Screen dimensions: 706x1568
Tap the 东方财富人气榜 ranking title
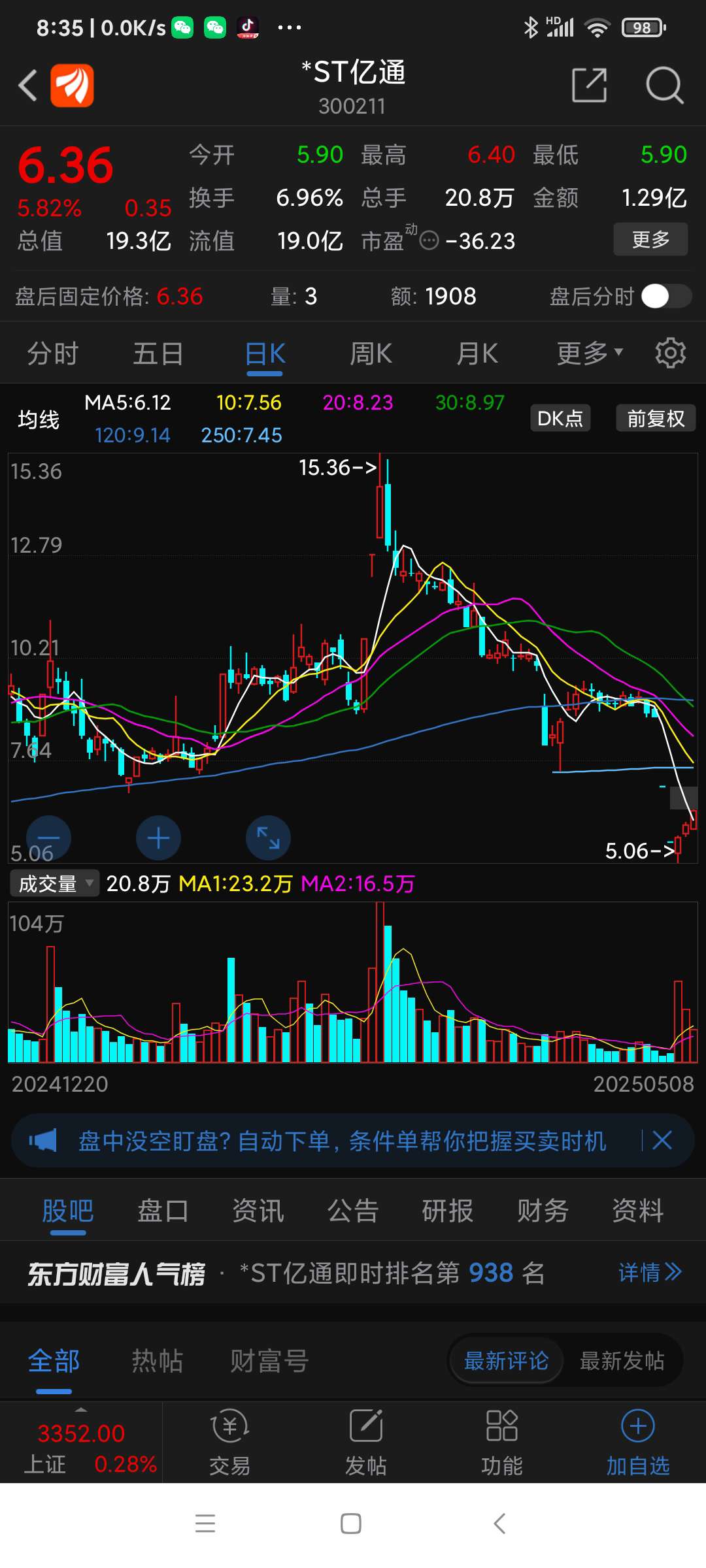point(116,1273)
